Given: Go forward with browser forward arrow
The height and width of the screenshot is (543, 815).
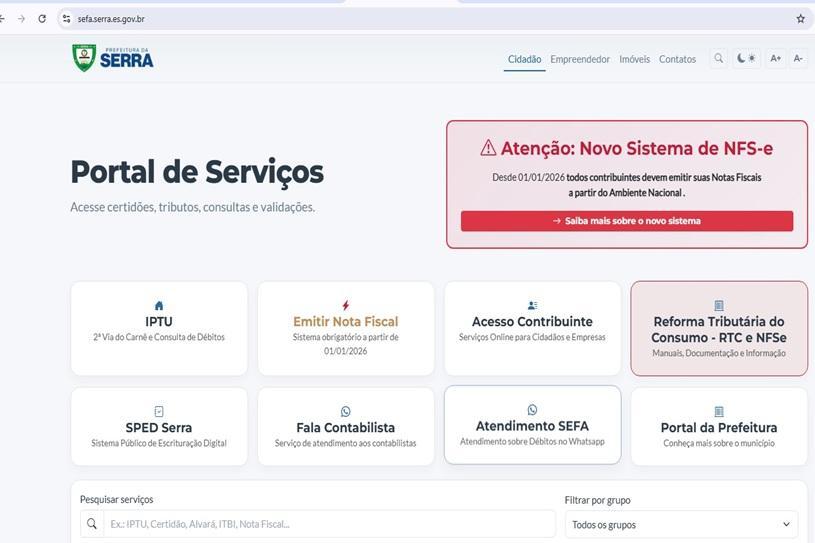Looking at the screenshot, I should coord(21,19).
